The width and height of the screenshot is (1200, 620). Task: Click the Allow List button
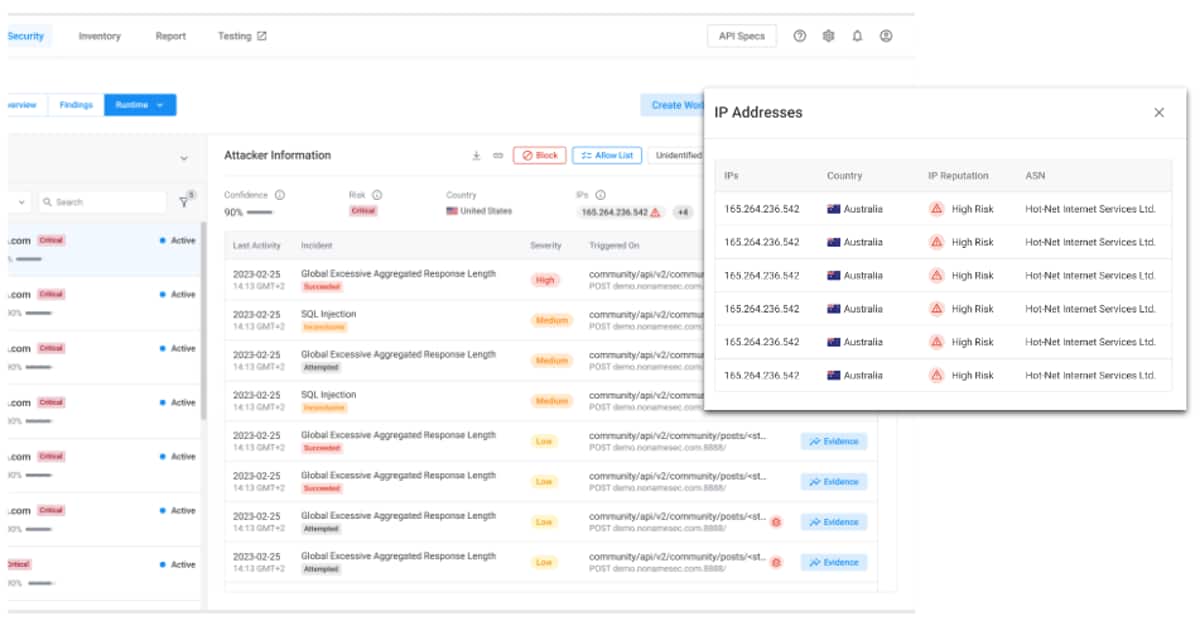(x=607, y=156)
